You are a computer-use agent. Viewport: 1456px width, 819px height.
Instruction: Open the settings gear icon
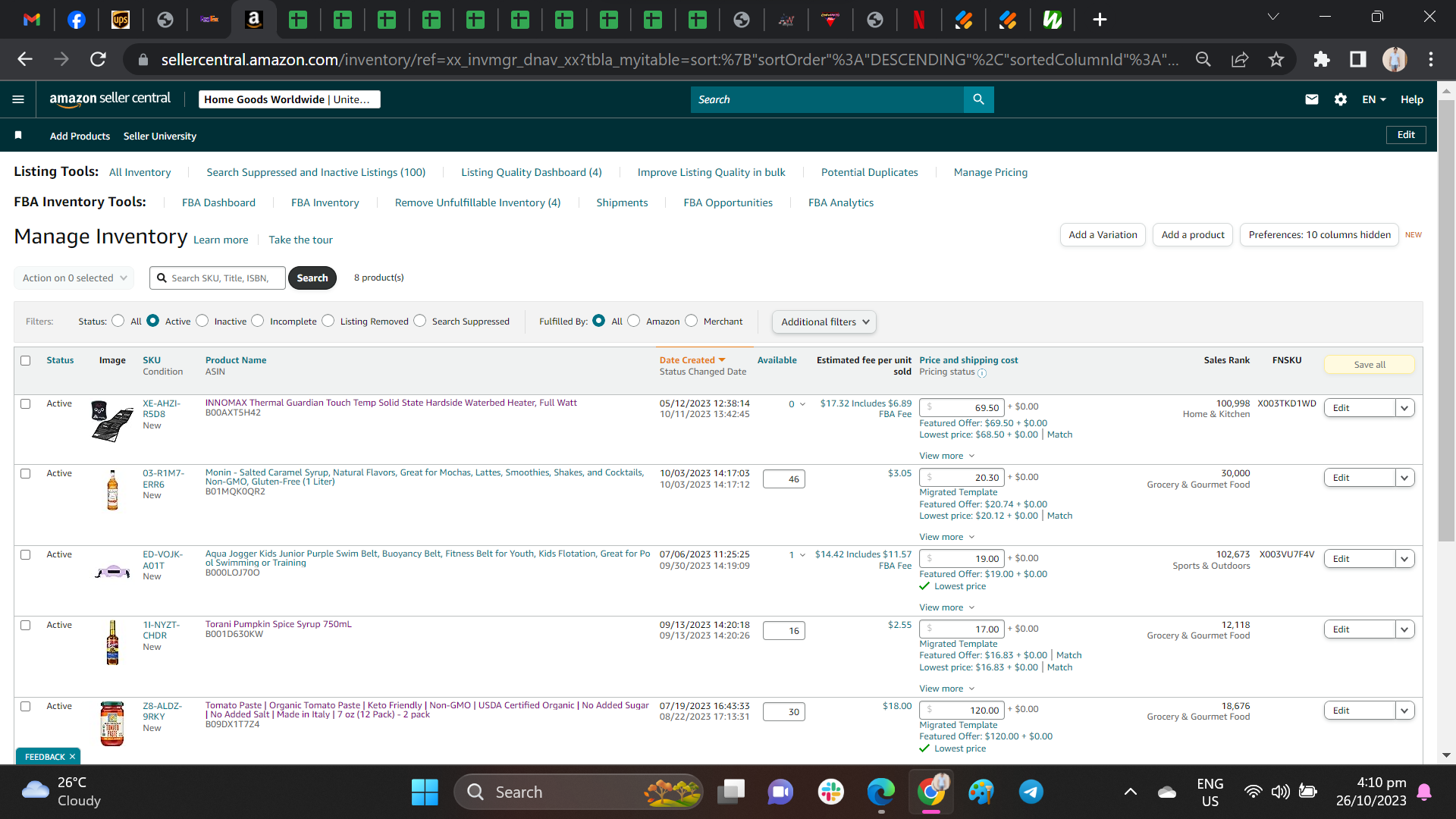(x=1340, y=99)
